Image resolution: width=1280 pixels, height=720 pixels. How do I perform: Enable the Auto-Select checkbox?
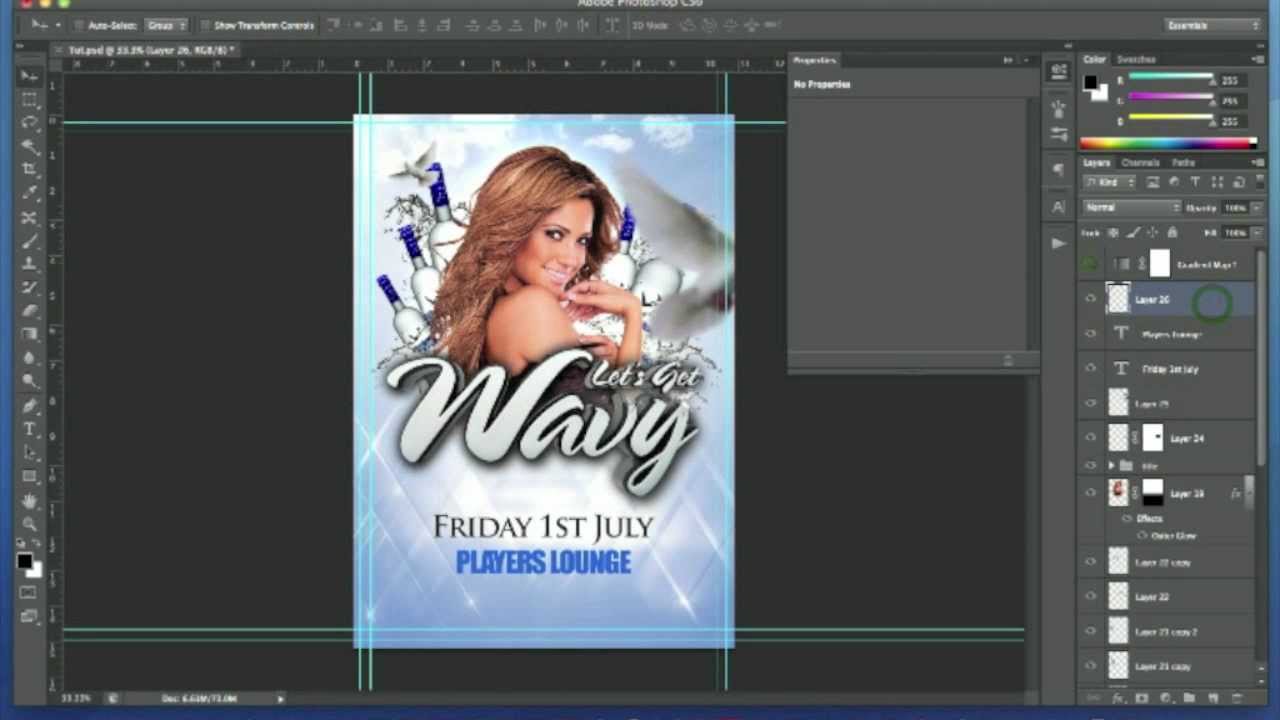tap(79, 25)
